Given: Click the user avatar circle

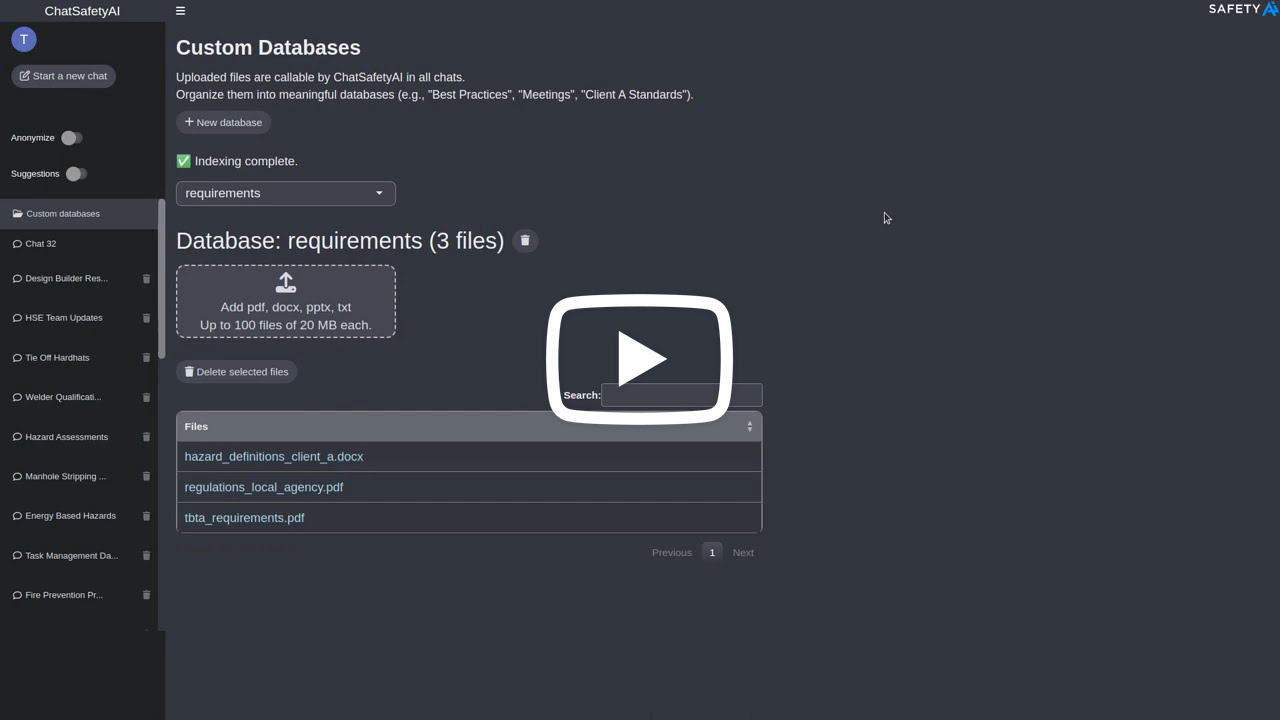Looking at the screenshot, I should coord(23,39).
